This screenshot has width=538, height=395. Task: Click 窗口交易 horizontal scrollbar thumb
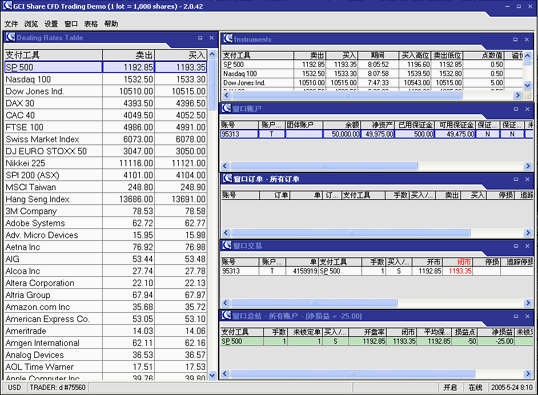(314, 303)
